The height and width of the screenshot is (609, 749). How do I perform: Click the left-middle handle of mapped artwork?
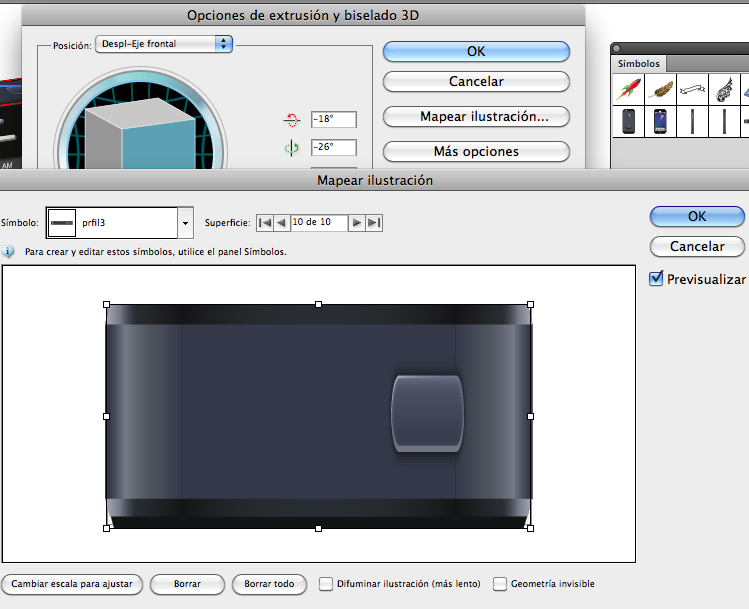[x=107, y=417]
